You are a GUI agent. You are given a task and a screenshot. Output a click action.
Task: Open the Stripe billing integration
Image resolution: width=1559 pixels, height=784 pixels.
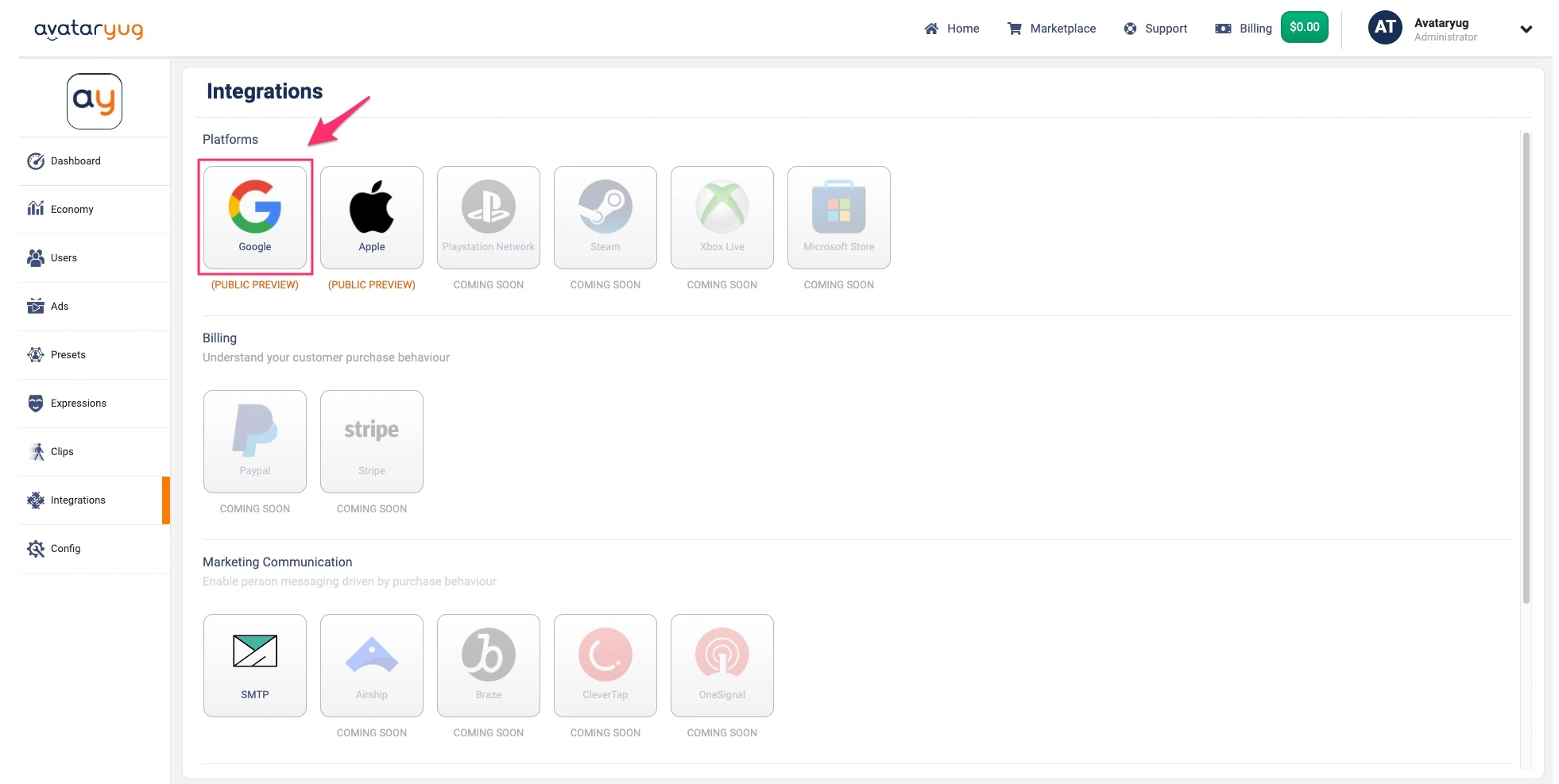pyautogui.click(x=371, y=441)
